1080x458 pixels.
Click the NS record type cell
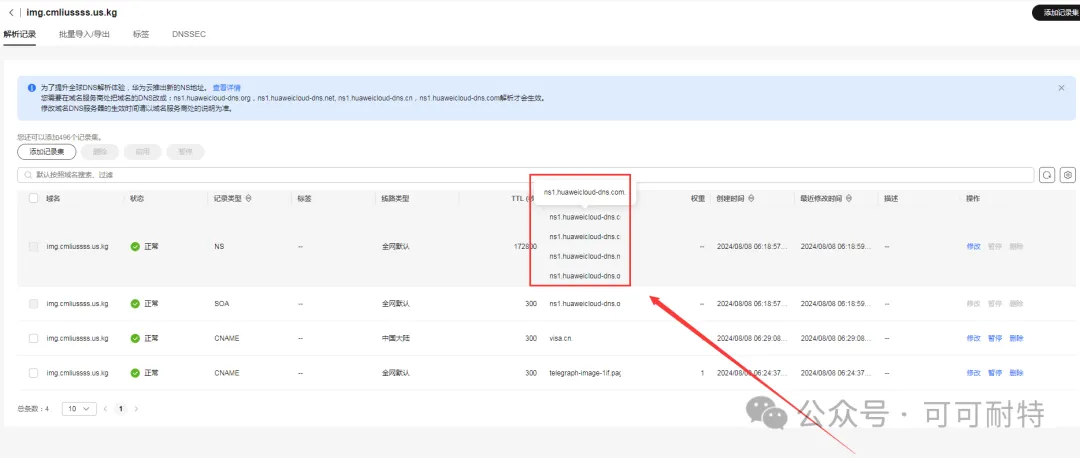(218, 247)
